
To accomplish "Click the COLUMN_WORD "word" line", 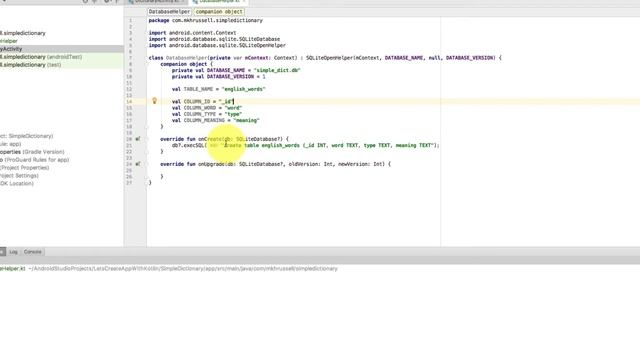I will click(x=207, y=108).
